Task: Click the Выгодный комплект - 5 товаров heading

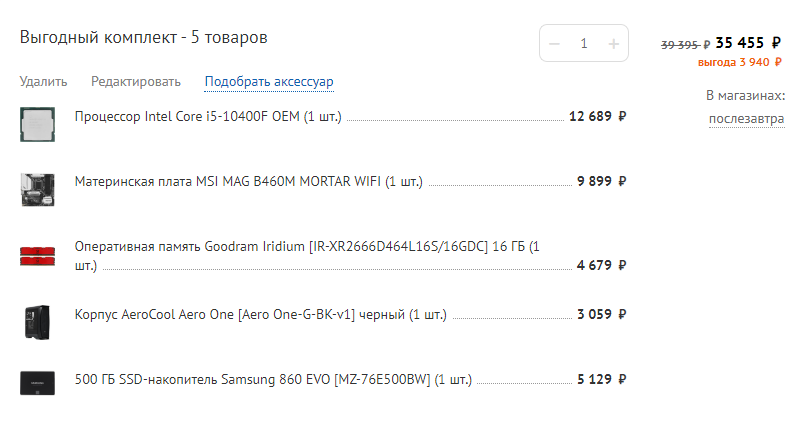Action: 143,37
